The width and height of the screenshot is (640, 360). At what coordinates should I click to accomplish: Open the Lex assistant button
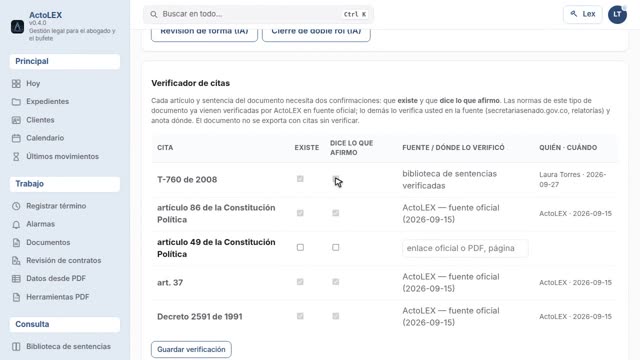[582, 14]
